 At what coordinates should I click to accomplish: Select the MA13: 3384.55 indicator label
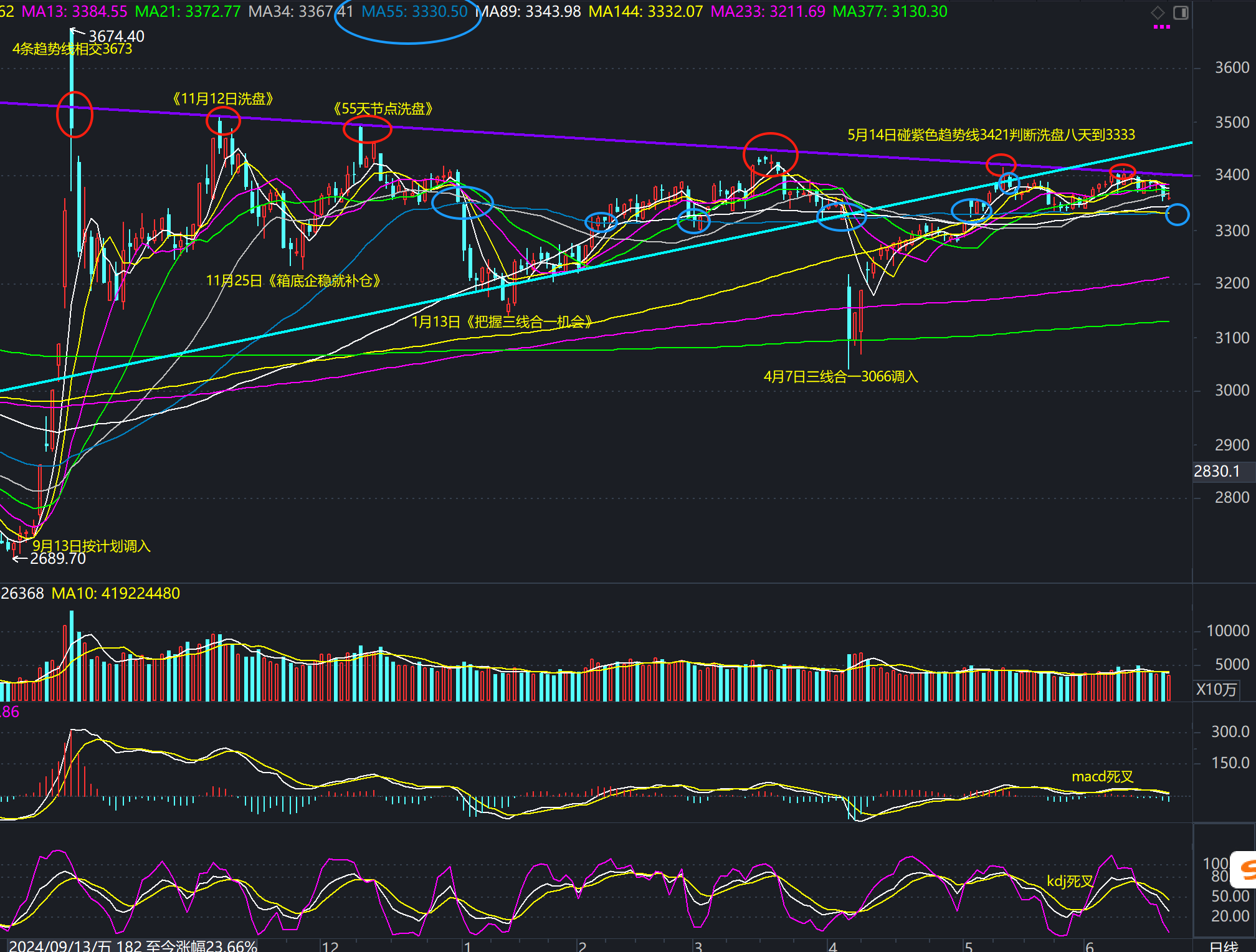coord(75,11)
